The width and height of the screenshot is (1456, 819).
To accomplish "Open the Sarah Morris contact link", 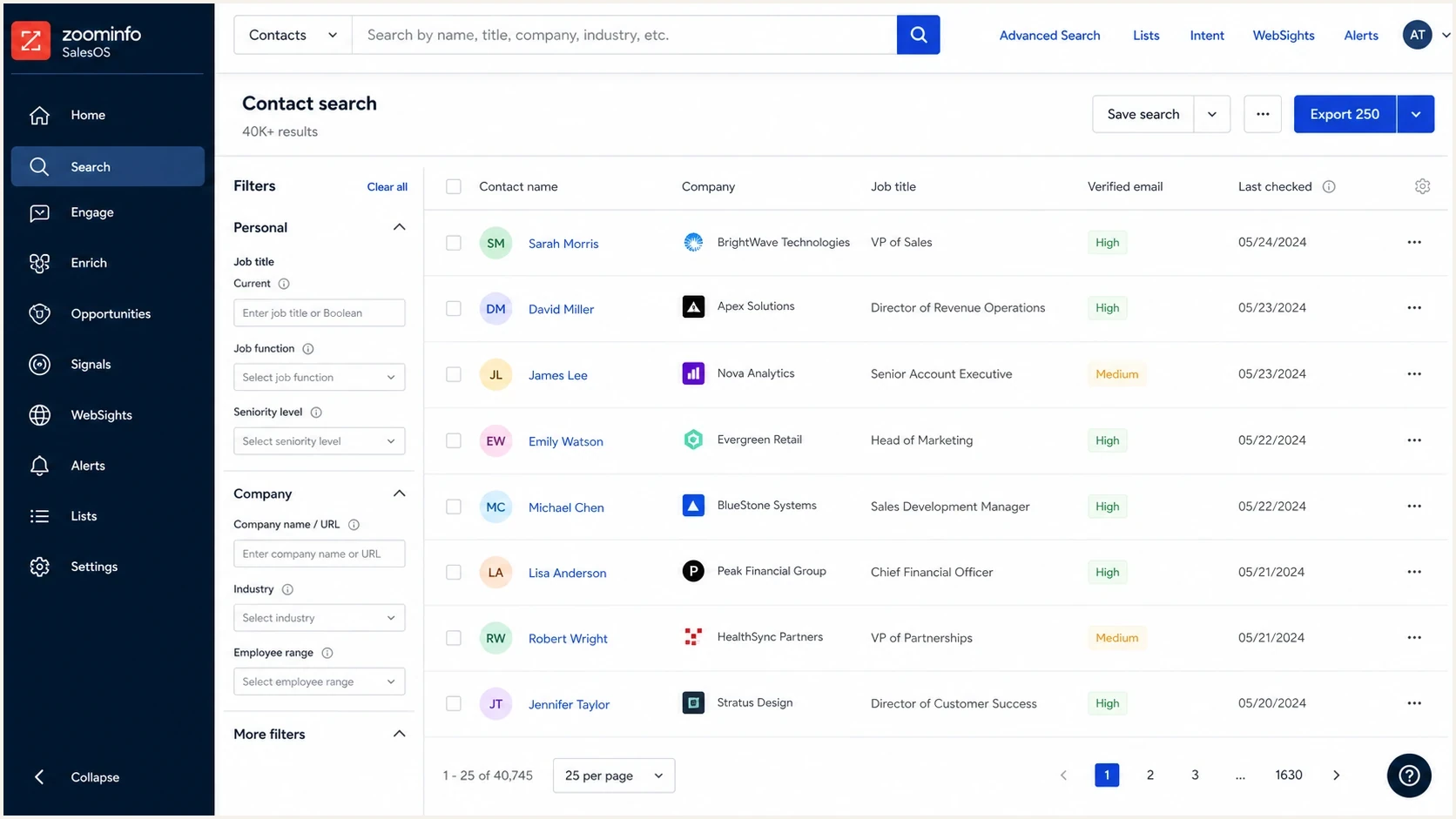I will [x=563, y=244].
